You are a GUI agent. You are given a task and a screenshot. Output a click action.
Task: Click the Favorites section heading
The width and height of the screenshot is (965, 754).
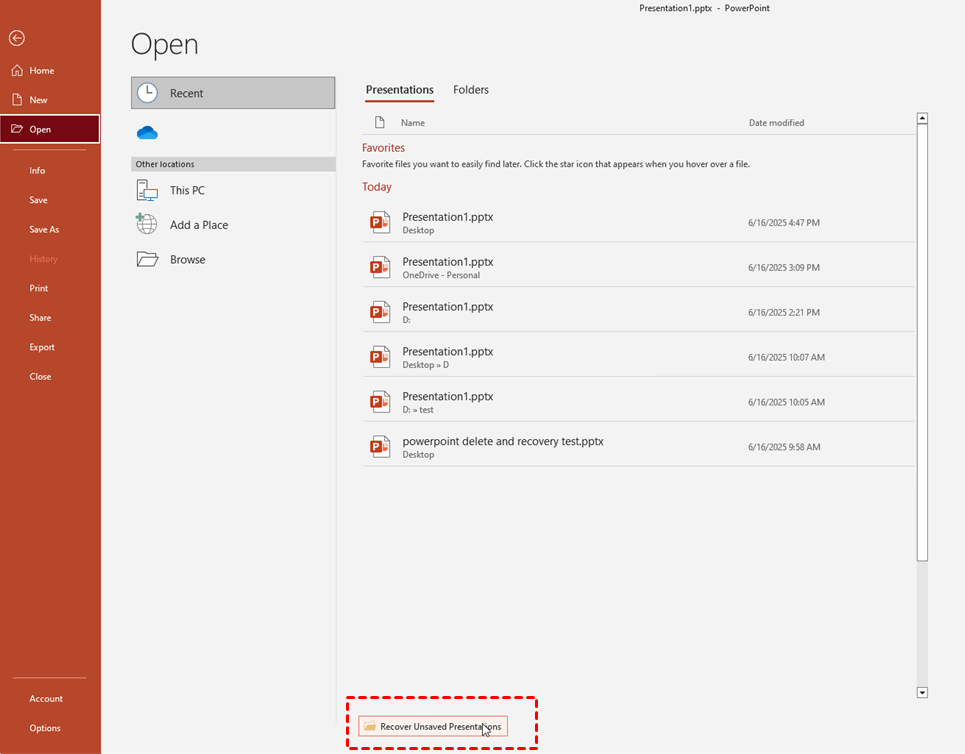383,148
